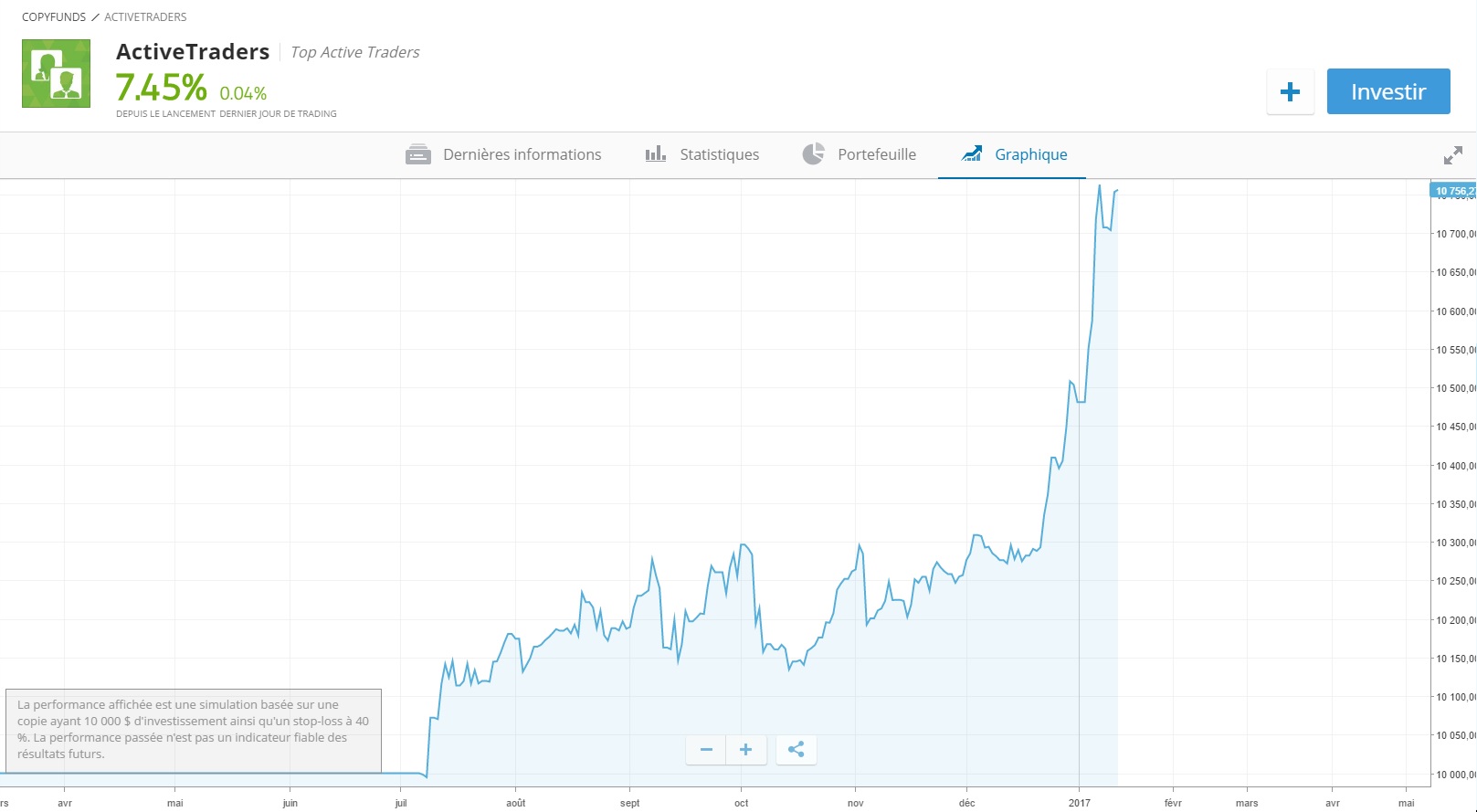This screenshot has width=1477, height=812.
Task: Click the blue plus add button
Action: click(1290, 91)
